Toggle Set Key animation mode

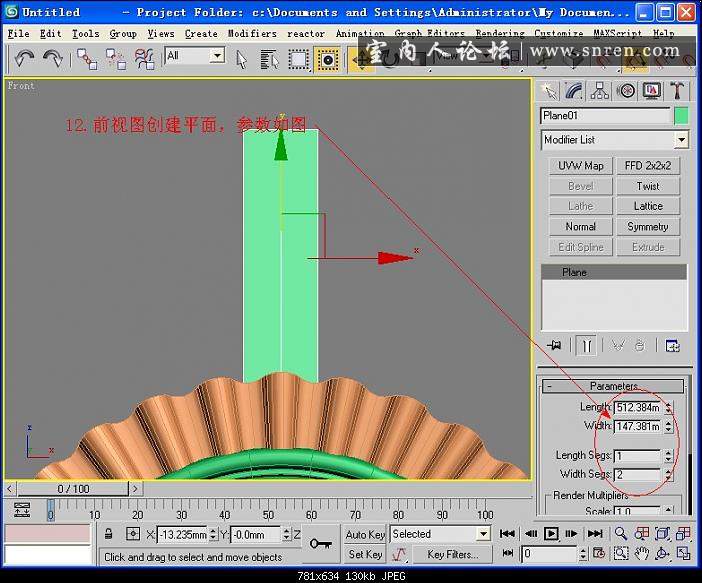[x=365, y=554]
